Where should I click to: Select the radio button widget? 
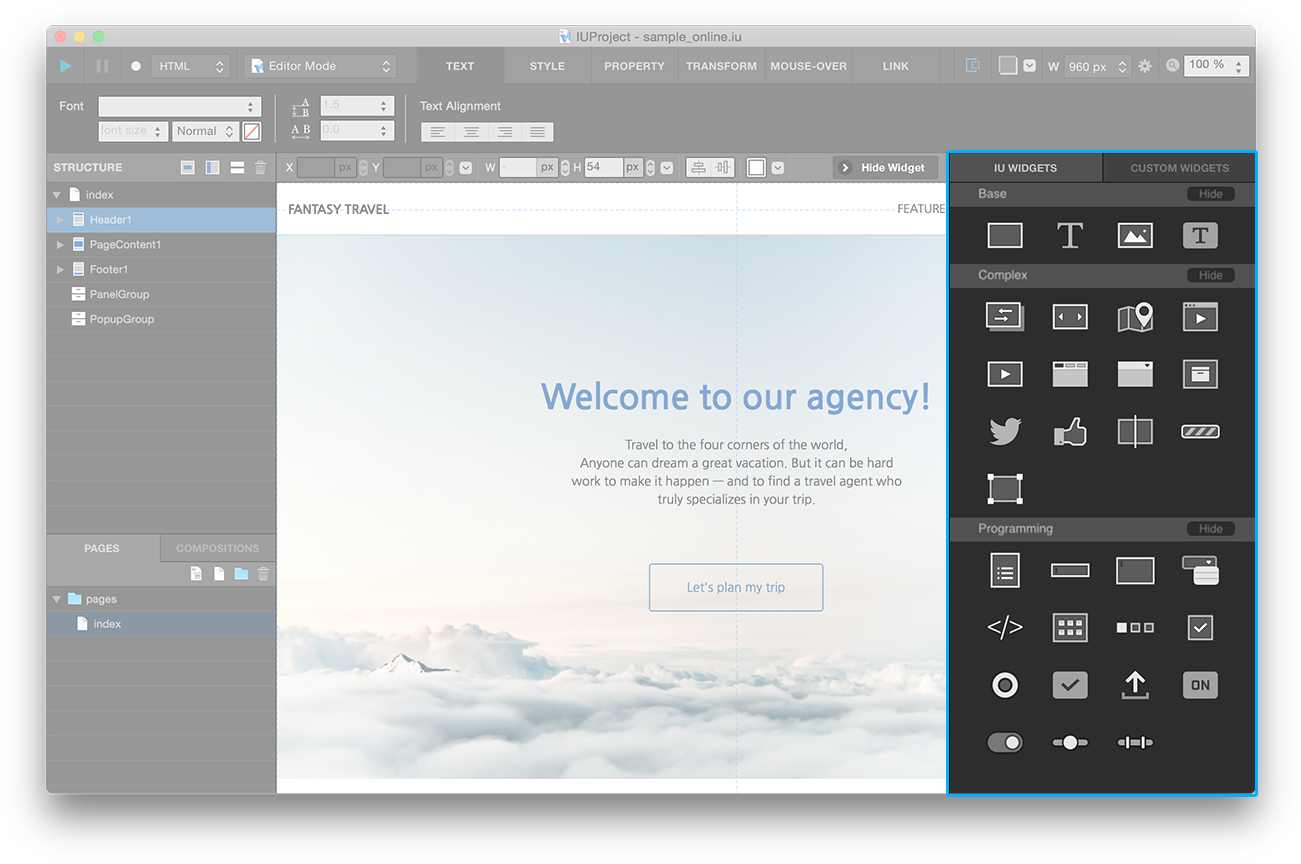[x=1004, y=685]
